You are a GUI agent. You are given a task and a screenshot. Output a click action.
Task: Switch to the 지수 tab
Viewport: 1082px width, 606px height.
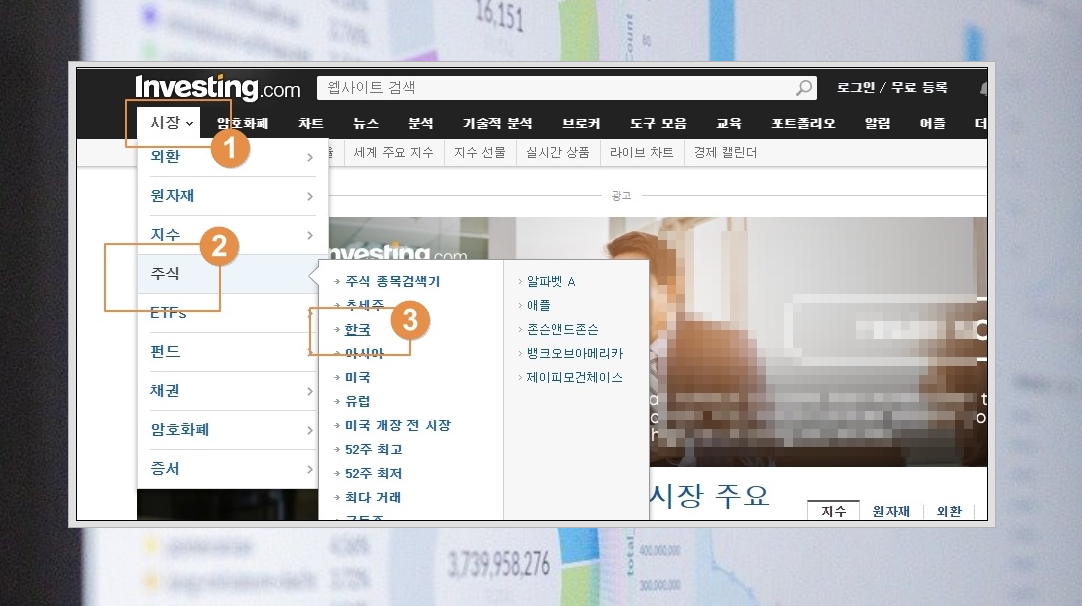833,511
